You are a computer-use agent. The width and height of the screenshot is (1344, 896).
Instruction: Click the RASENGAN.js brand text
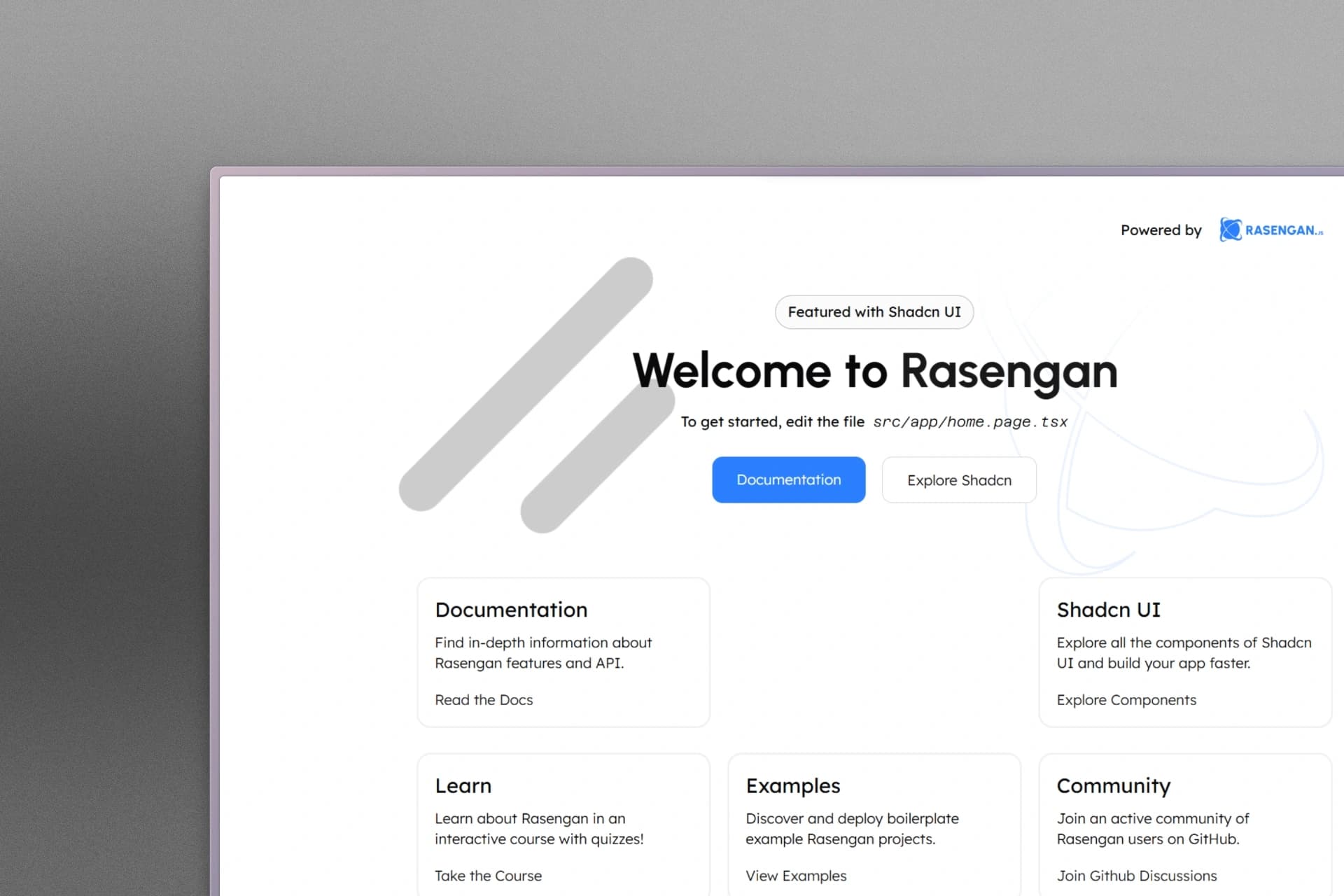pos(1283,230)
